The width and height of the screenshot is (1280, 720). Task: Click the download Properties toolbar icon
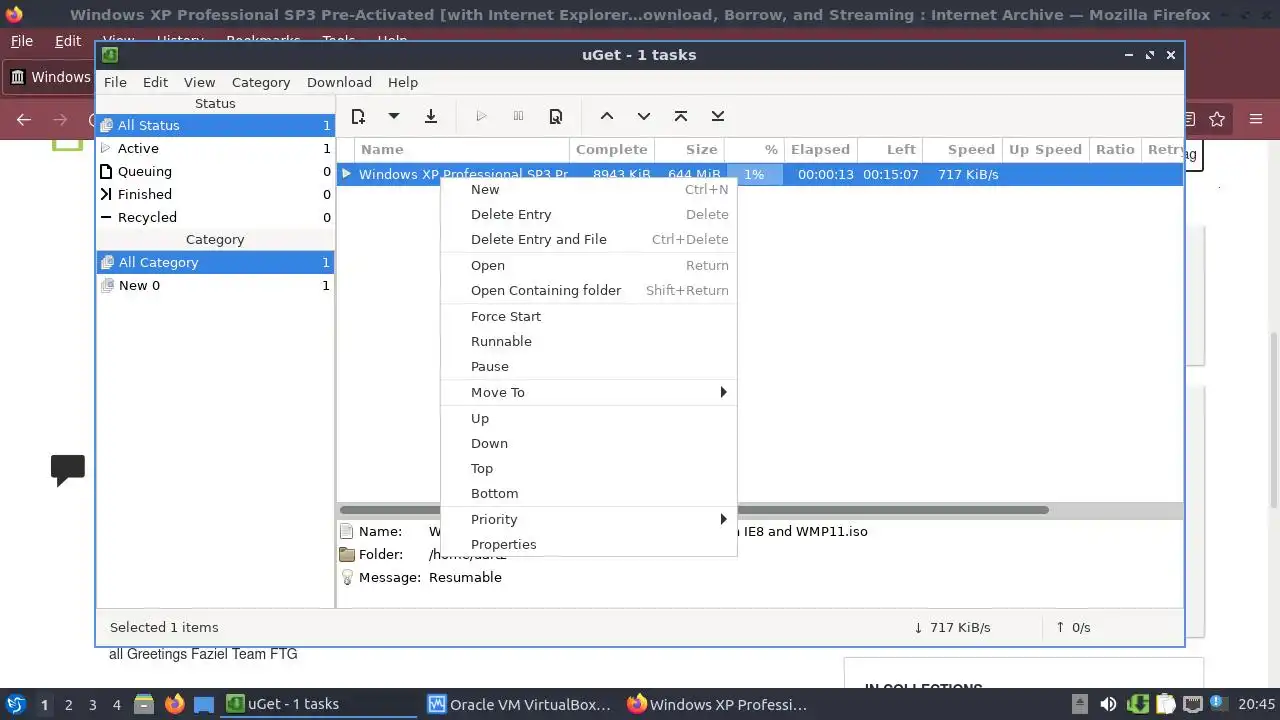[556, 116]
